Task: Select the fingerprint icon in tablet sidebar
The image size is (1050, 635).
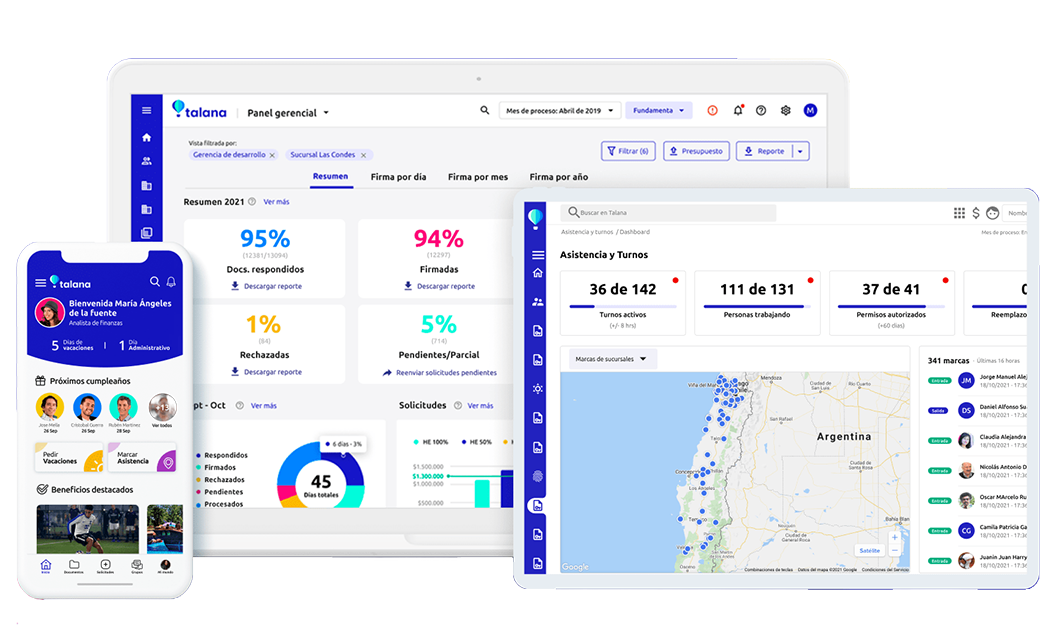Action: tap(538, 477)
